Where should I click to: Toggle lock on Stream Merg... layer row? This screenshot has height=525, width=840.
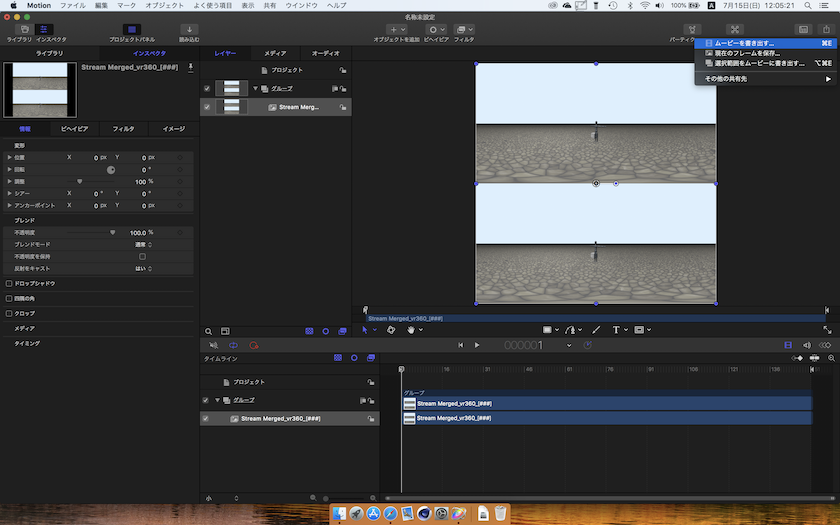click(x=342, y=107)
